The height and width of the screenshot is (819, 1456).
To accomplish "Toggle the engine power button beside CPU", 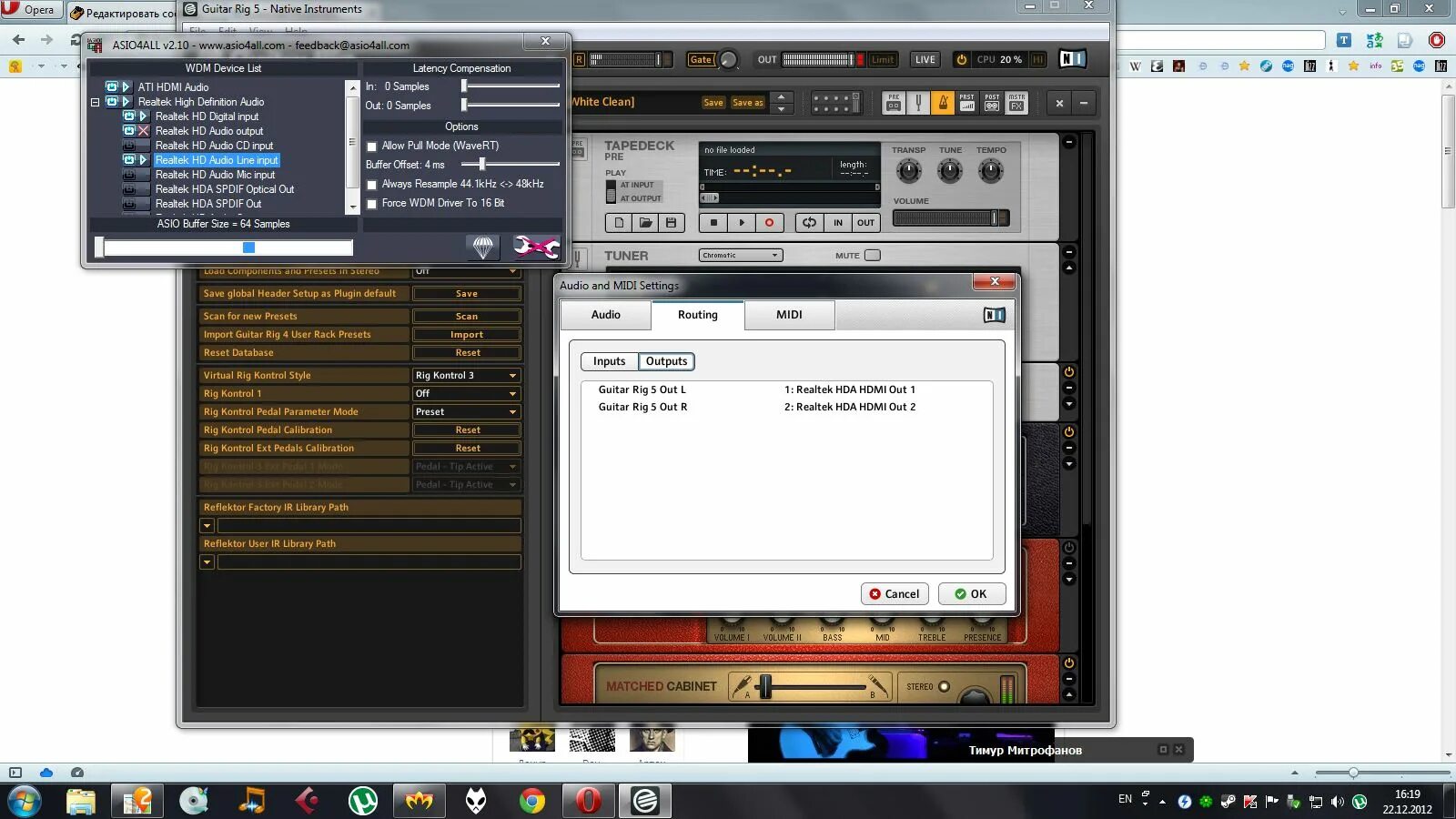I will (x=961, y=59).
